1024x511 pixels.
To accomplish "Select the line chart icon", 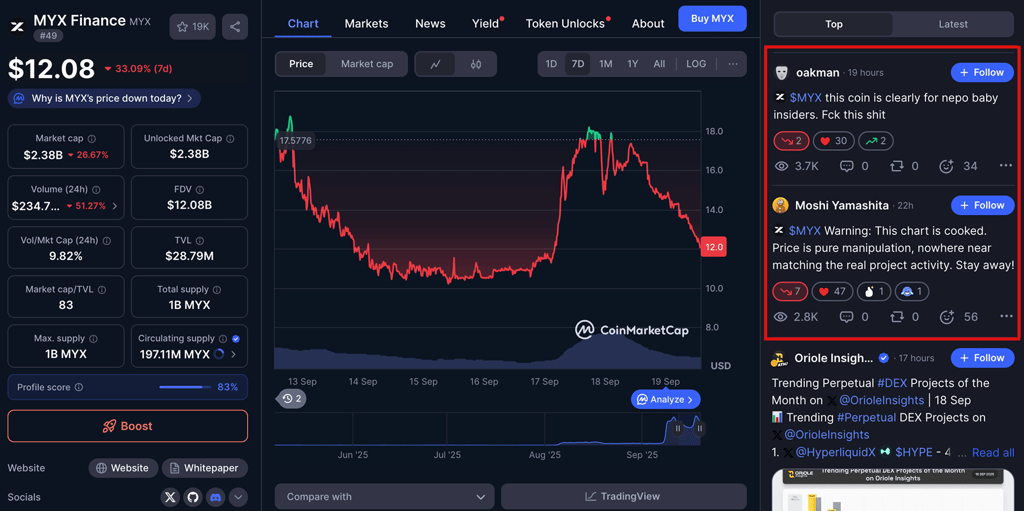I will [x=436, y=64].
